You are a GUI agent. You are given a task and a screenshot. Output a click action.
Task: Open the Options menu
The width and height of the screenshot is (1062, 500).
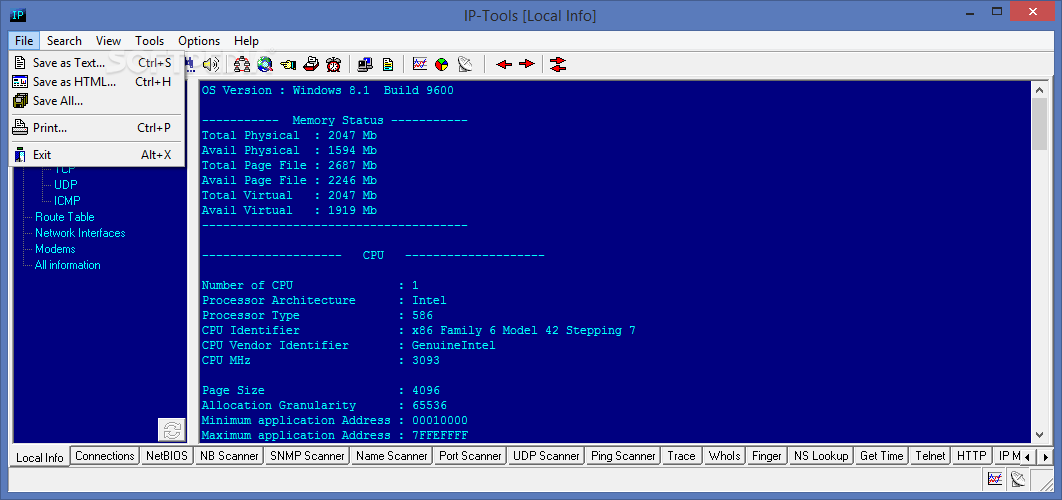pyautogui.click(x=199, y=41)
